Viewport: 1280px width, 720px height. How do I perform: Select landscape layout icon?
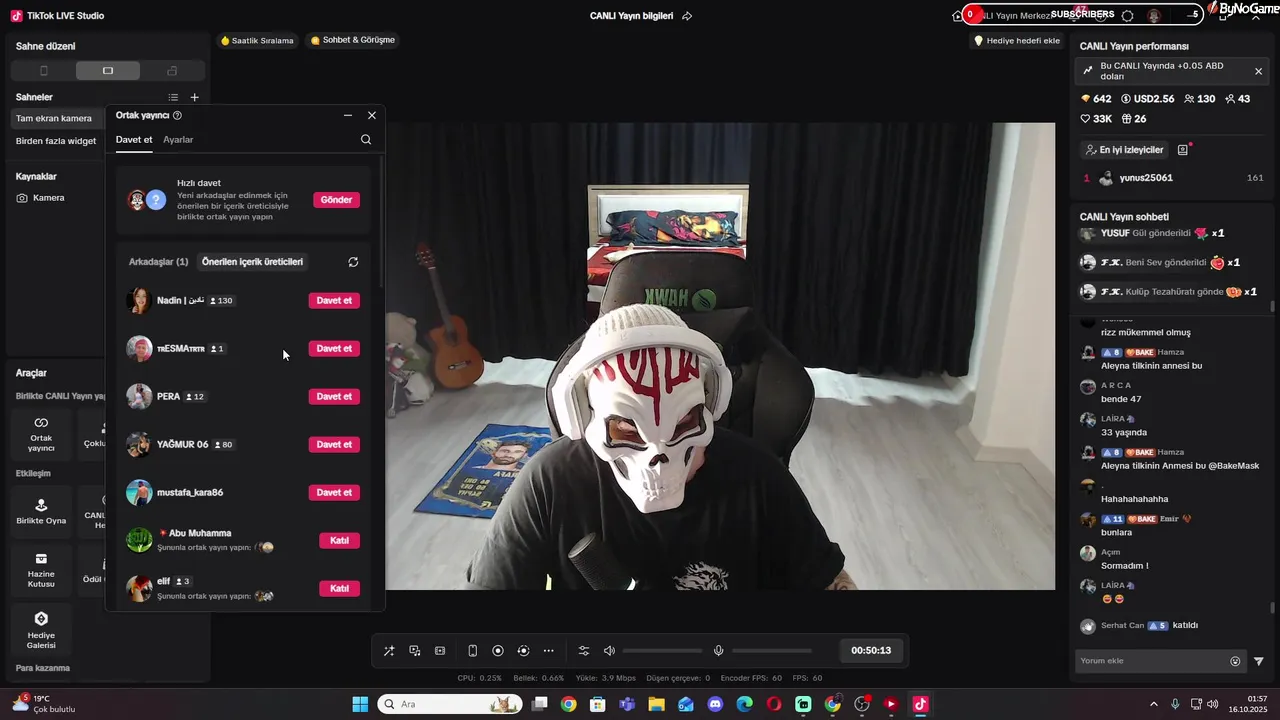pyautogui.click(x=108, y=71)
